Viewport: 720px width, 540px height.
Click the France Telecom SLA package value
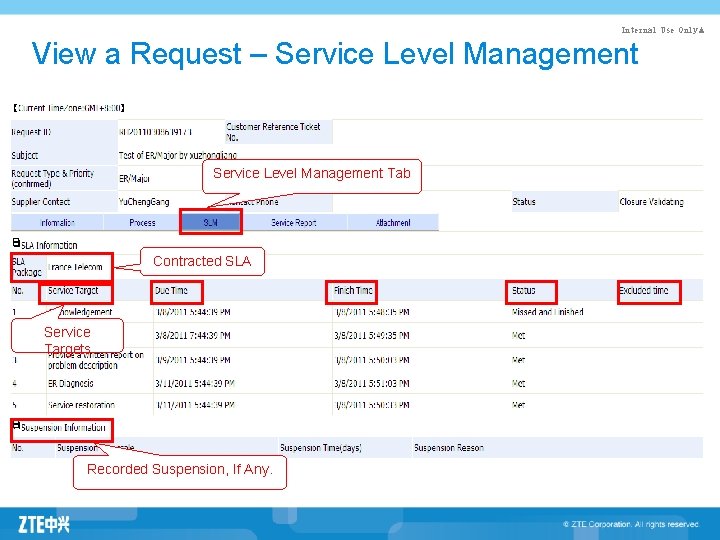[75, 267]
